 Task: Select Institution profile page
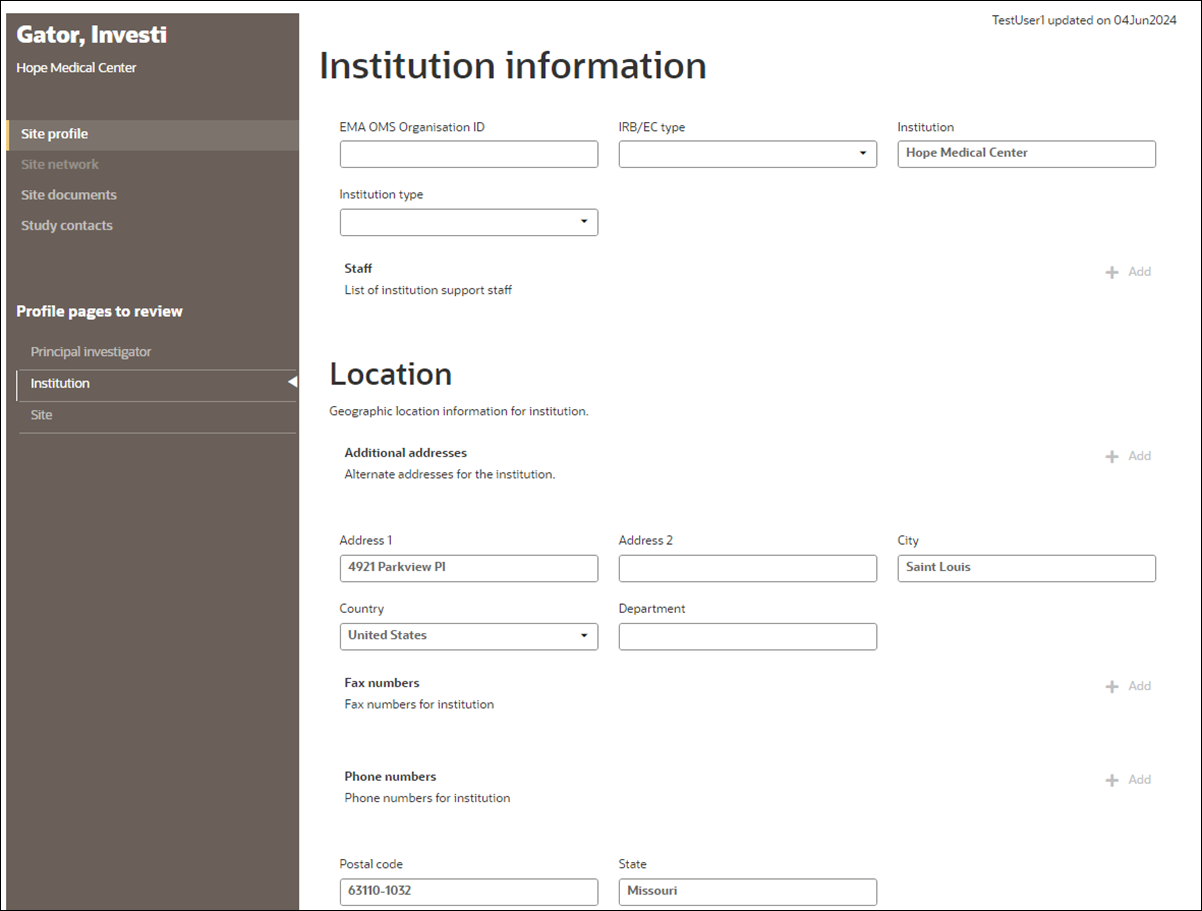pyautogui.click(x=156, y=384)
